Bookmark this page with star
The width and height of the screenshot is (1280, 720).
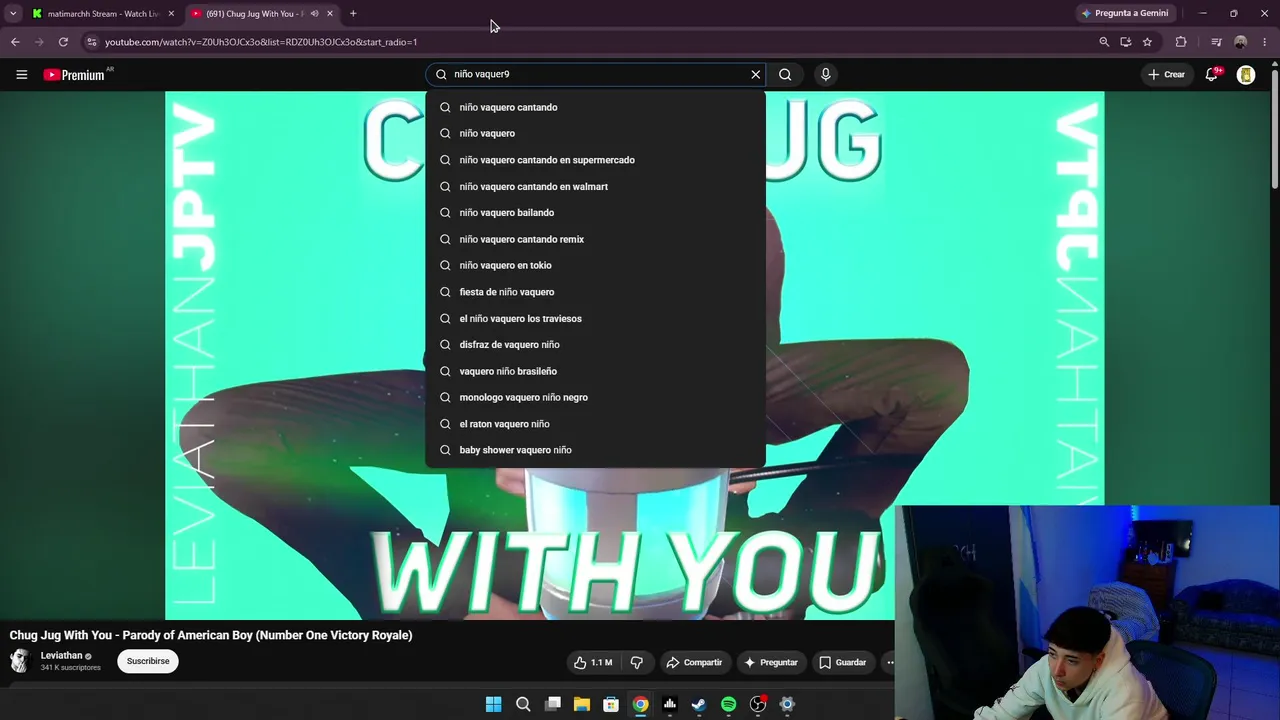click(x=1147, y=42)
